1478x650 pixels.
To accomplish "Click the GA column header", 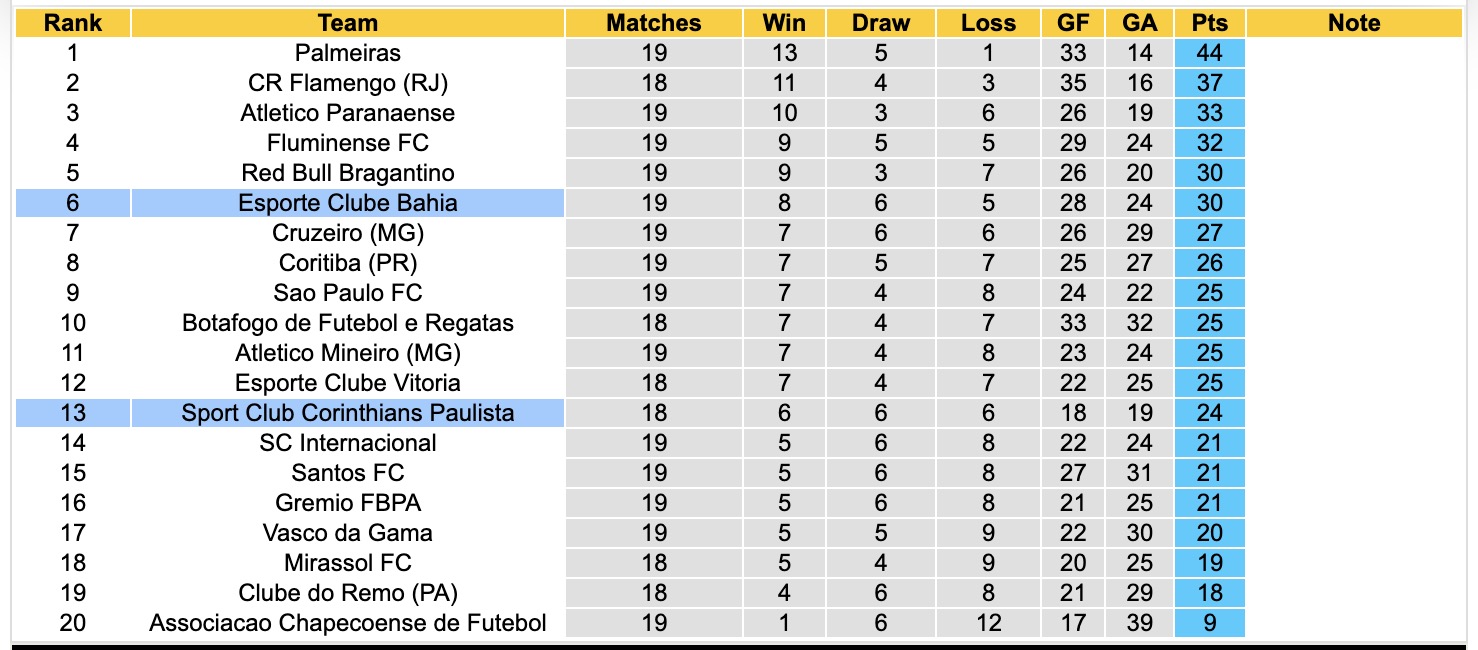I will point(1140,23).
